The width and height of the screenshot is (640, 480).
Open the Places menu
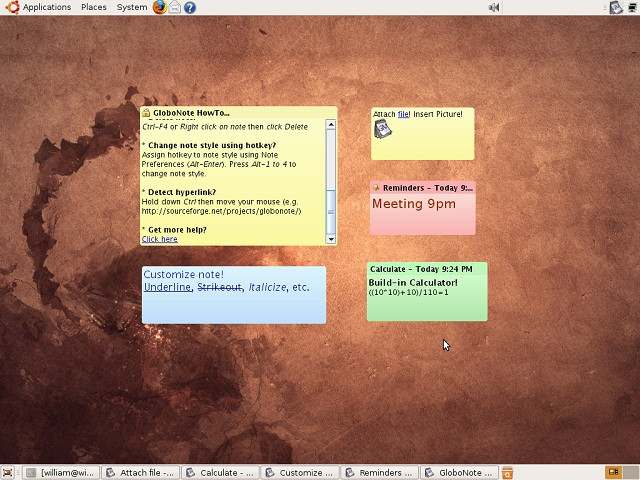click(94, 7)
